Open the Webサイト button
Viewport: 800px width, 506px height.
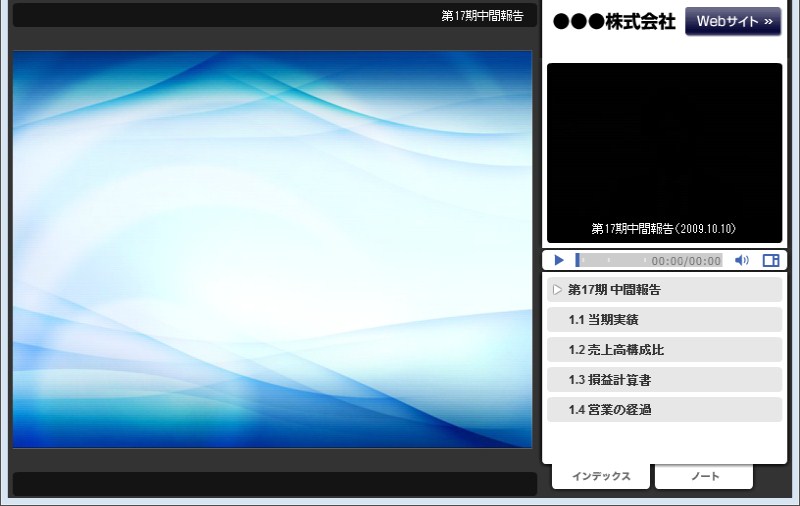point(733,21)
